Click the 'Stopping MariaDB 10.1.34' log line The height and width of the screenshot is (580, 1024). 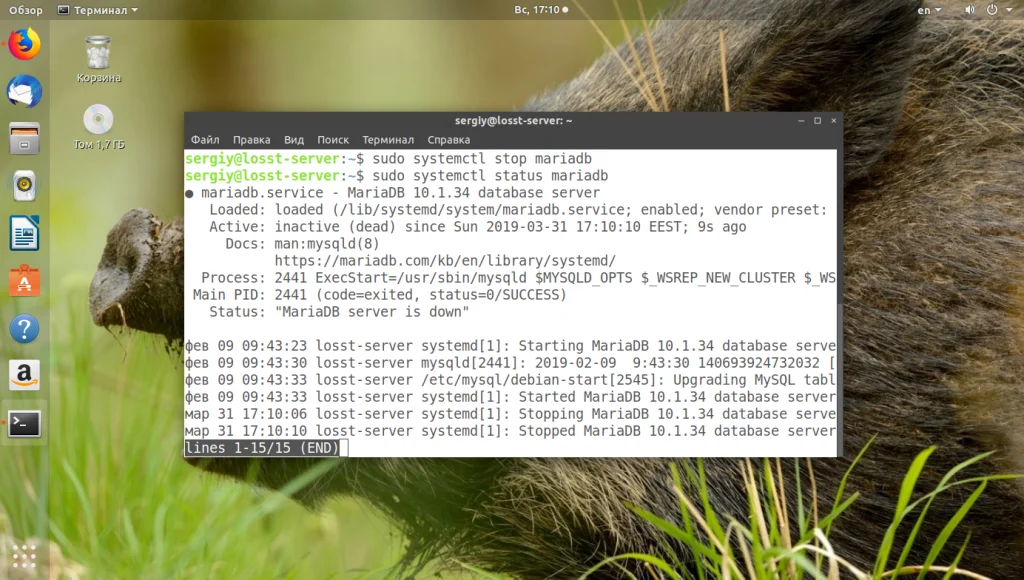[x=510, y=414]
